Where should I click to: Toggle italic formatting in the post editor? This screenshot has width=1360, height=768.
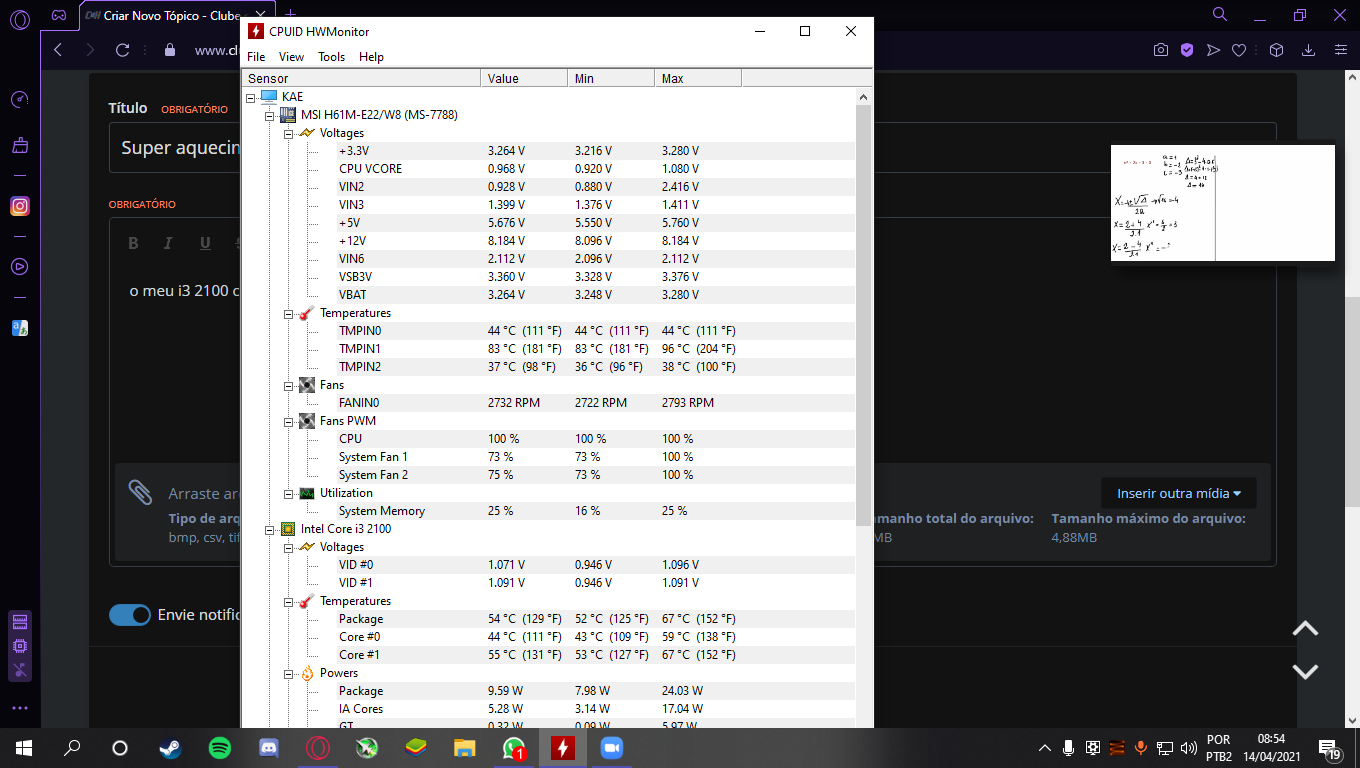tap(168, 243)
